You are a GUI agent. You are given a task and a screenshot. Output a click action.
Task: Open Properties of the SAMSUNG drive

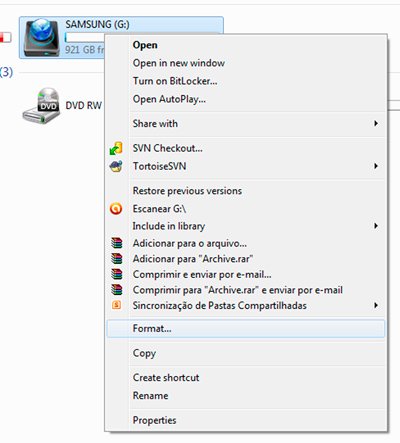coord(246,420)
